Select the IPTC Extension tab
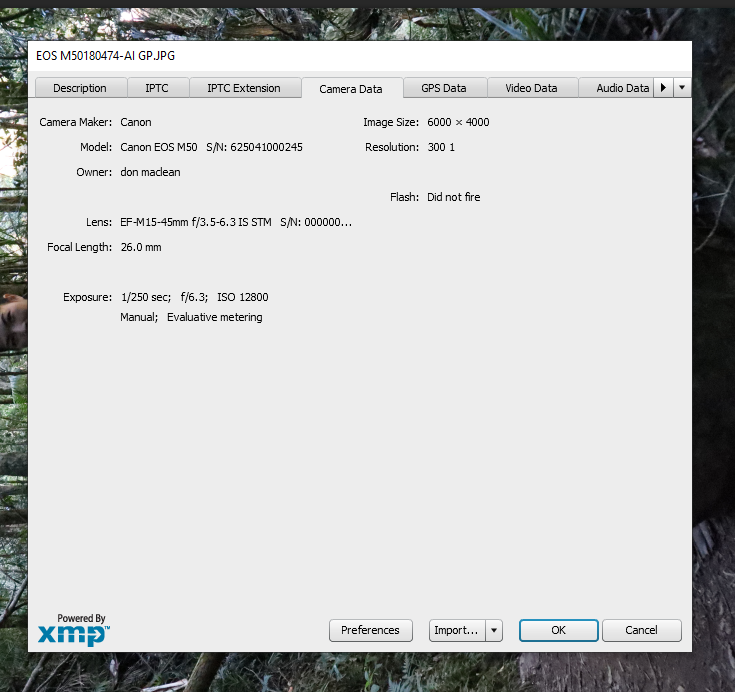The height and width of the screenshot is (692, 735). tap(244, 88)
